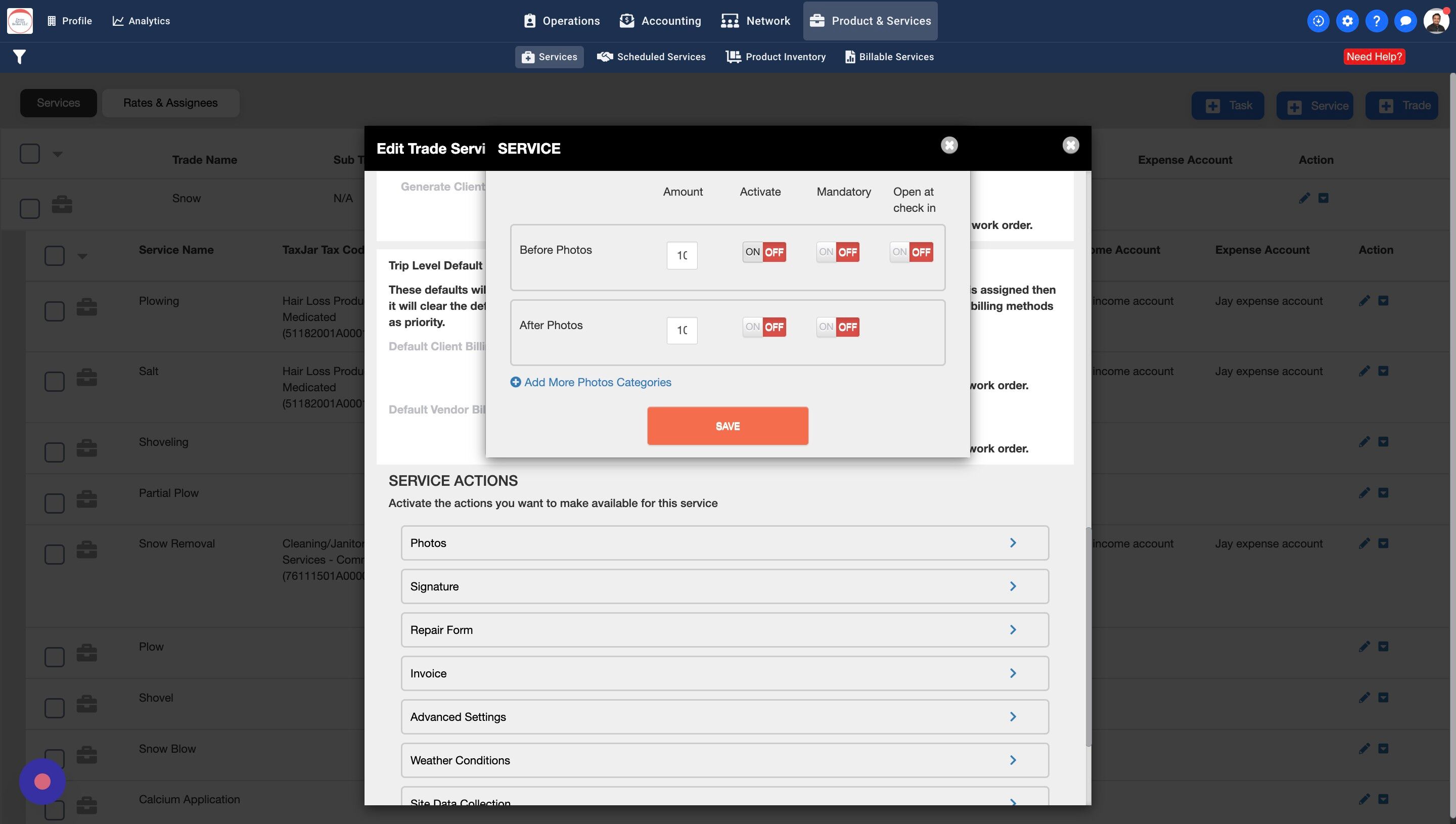1456x824 pixels.
Task: Click the Before Photos amount field
Action: coord(681,255)
